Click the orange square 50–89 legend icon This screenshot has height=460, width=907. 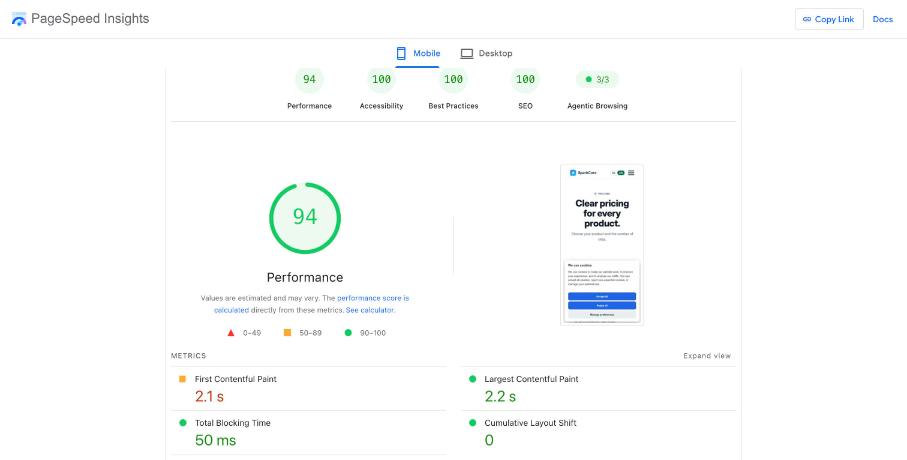point(287,333)
